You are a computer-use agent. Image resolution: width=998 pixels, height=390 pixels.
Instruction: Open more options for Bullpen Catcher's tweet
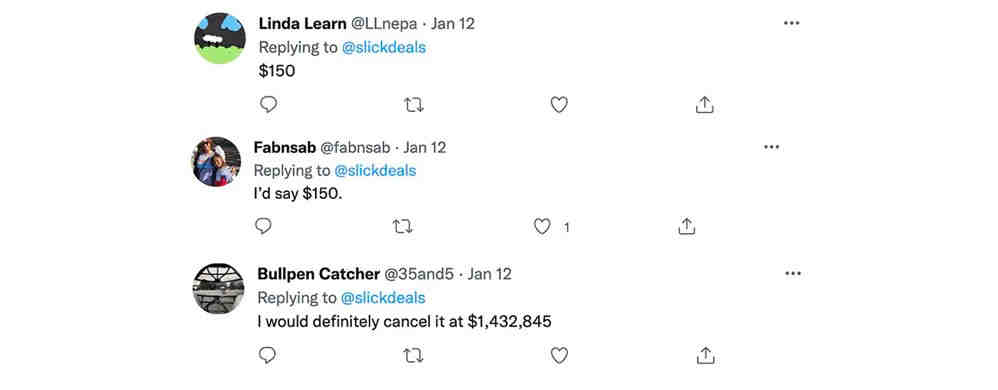point(792,274)
